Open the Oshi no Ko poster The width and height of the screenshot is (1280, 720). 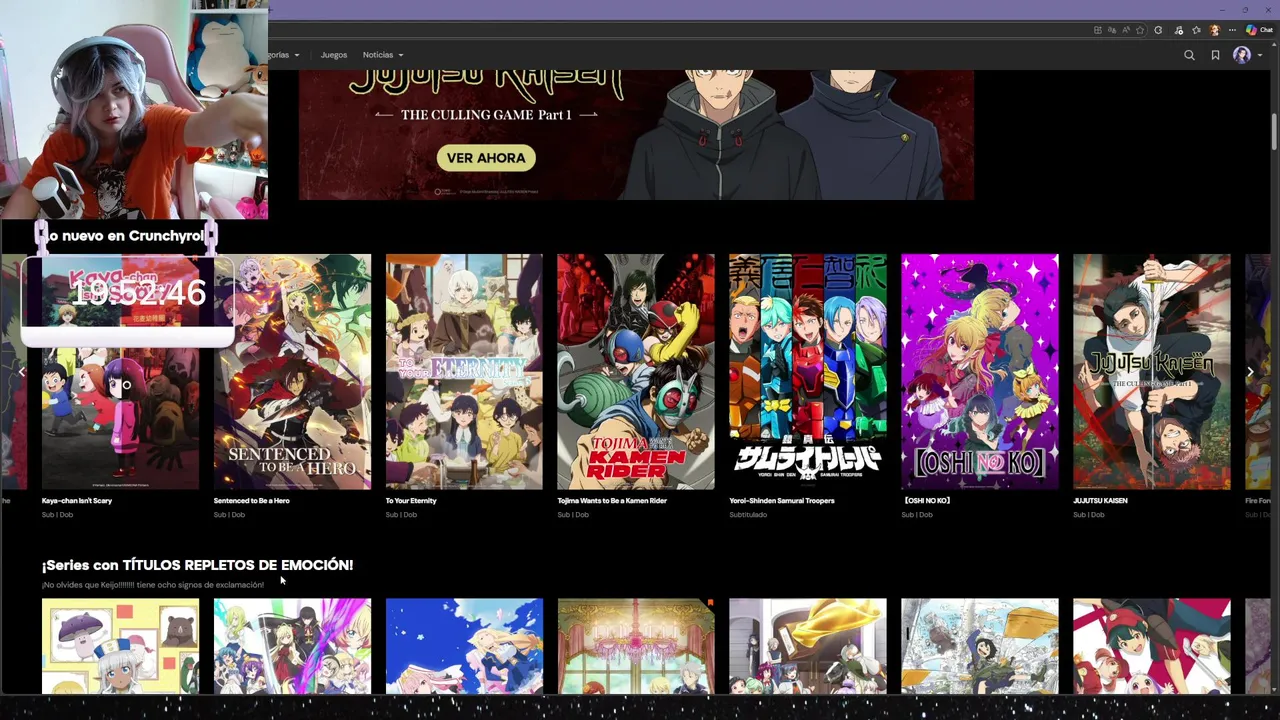point(980,372)
